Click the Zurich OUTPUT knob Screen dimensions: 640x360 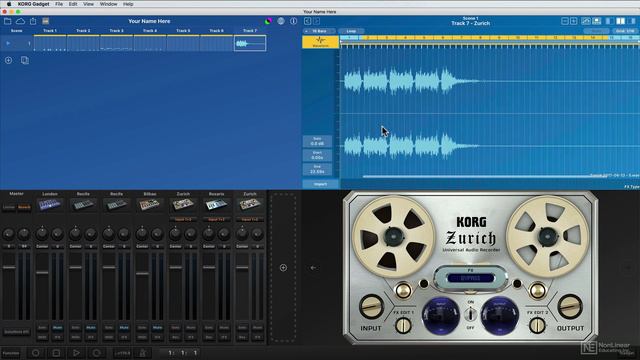(570, 307)
